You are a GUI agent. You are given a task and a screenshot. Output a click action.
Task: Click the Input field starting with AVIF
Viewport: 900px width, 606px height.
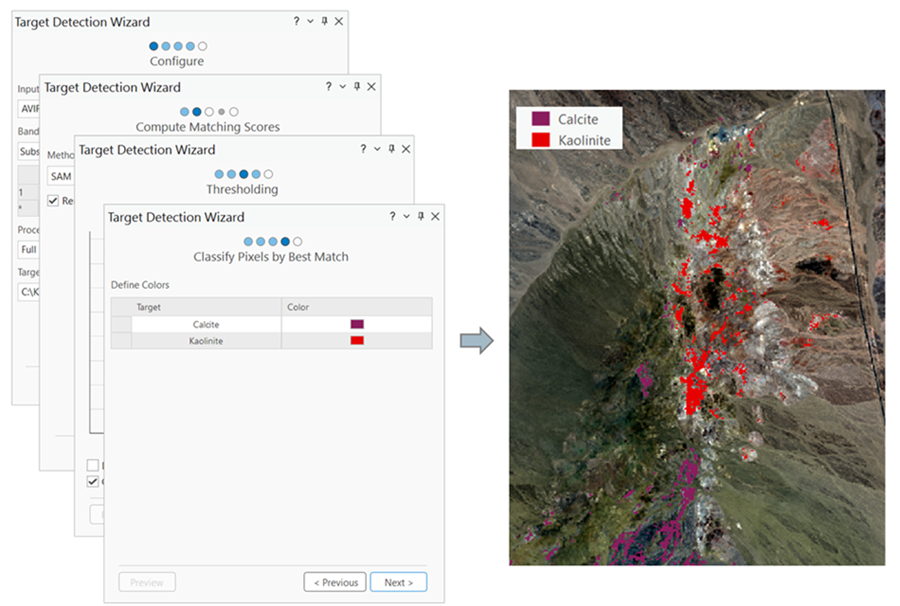(29, 108)
